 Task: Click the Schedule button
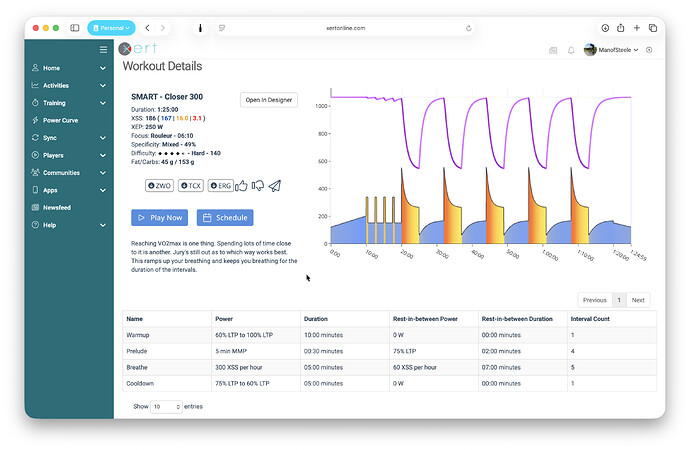[225, 217]
